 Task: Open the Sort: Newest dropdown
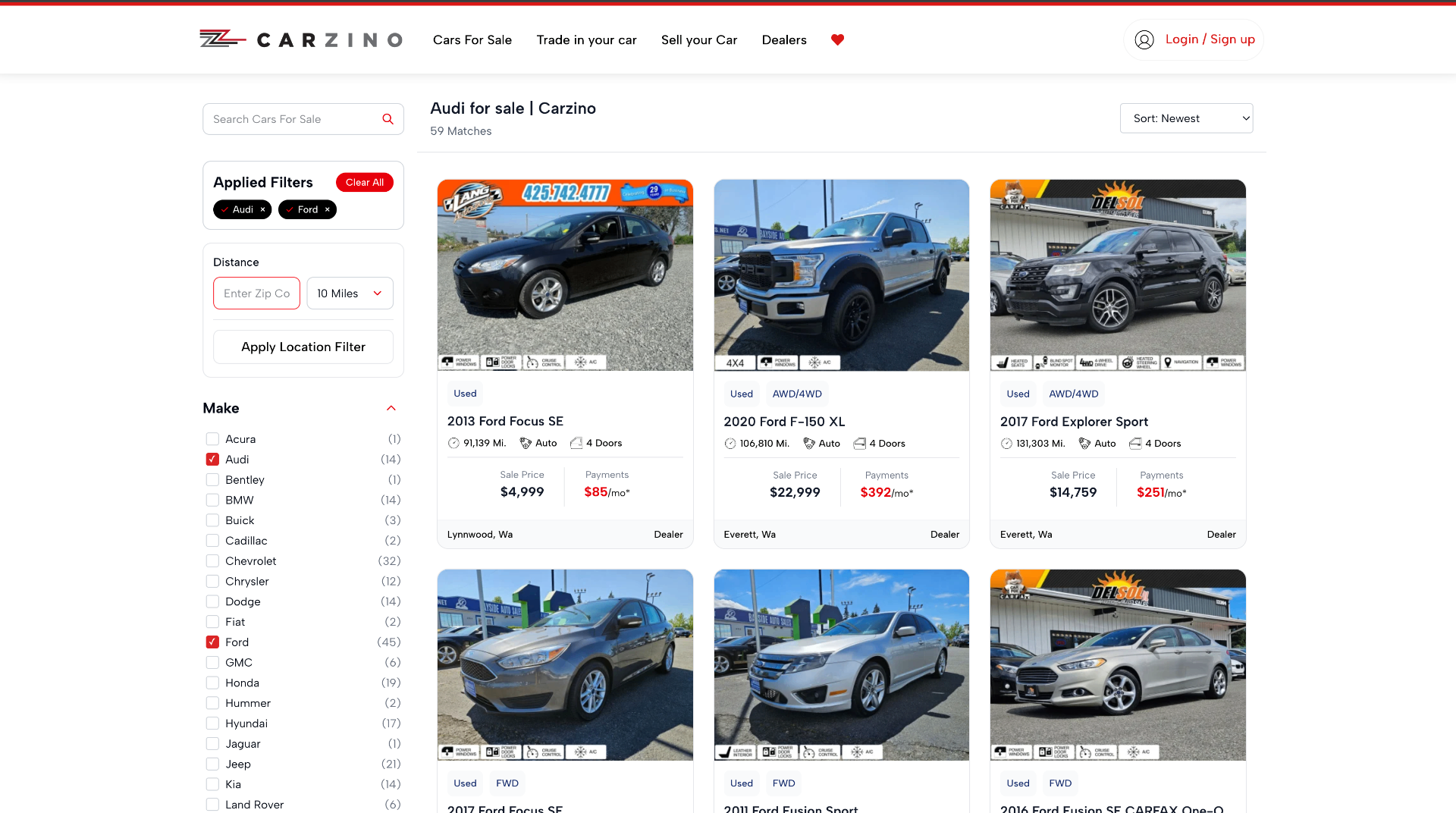pyautogui.click(x=1186, y=118)
